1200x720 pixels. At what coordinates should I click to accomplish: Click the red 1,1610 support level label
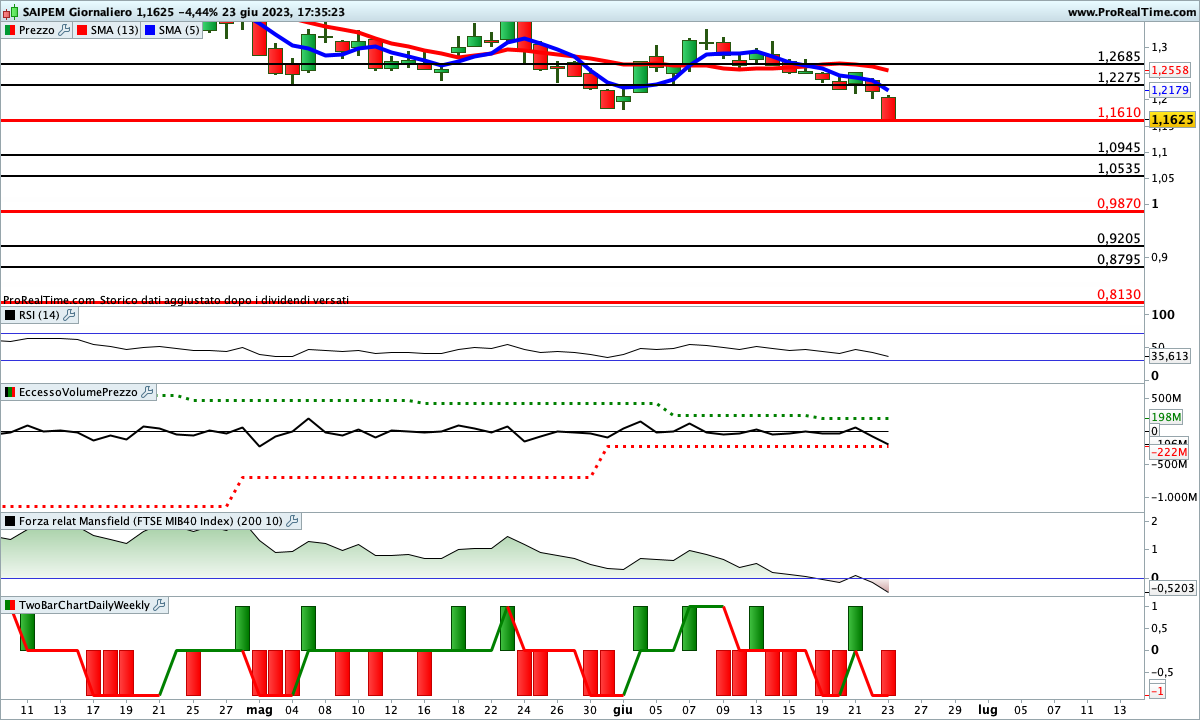[x=1119, y=112]
